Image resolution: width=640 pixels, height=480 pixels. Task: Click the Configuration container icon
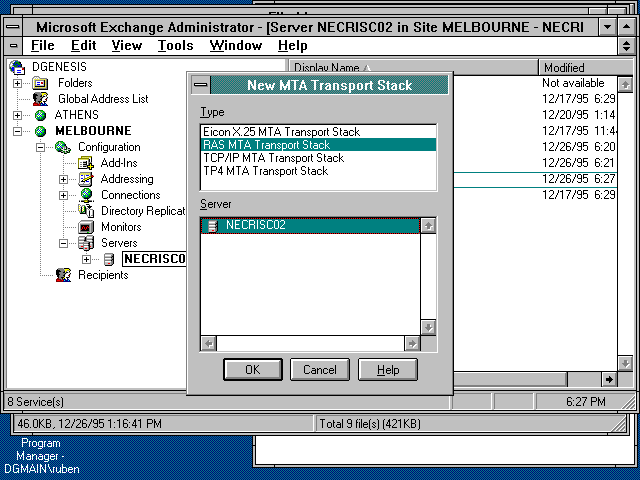tap(63, 147)
